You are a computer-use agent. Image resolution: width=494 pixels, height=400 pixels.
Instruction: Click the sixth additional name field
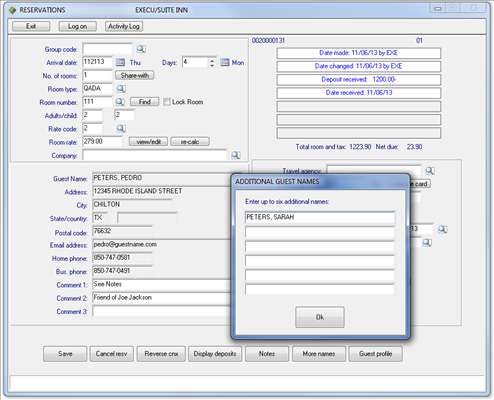[x=320, y=289]
